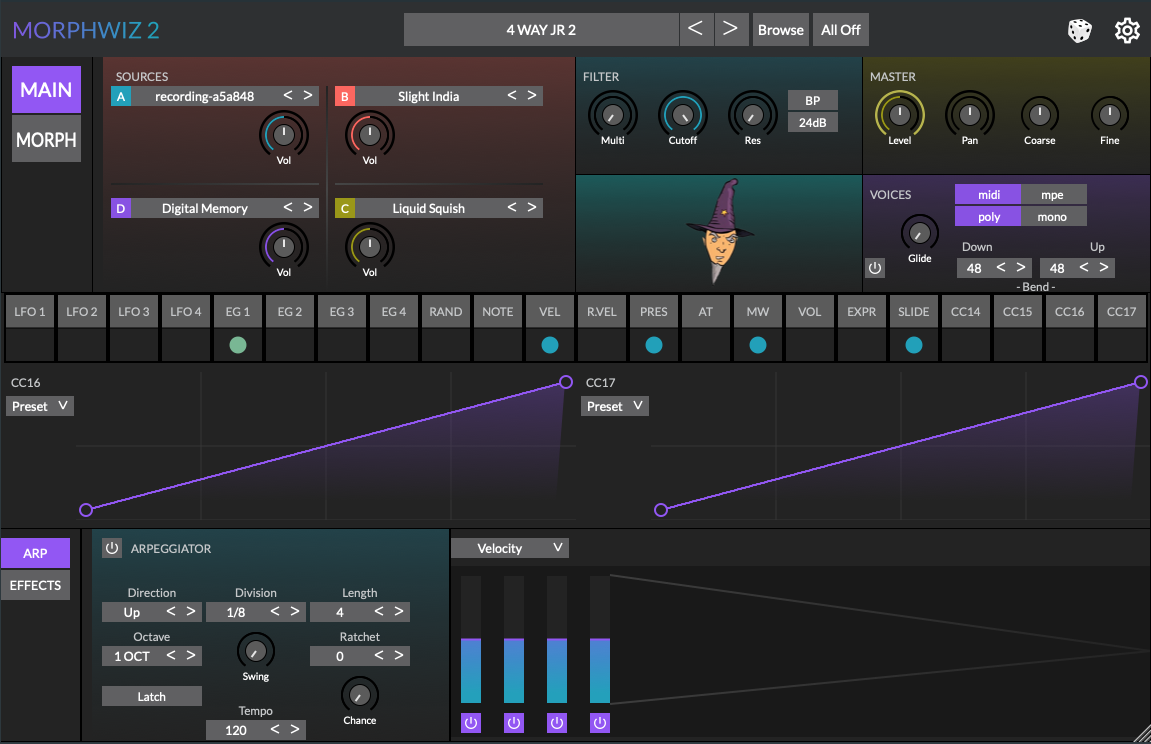Go to previous preset with left arrow
This screenshot has height=744, width=1151.
click(x=696, y=30)
